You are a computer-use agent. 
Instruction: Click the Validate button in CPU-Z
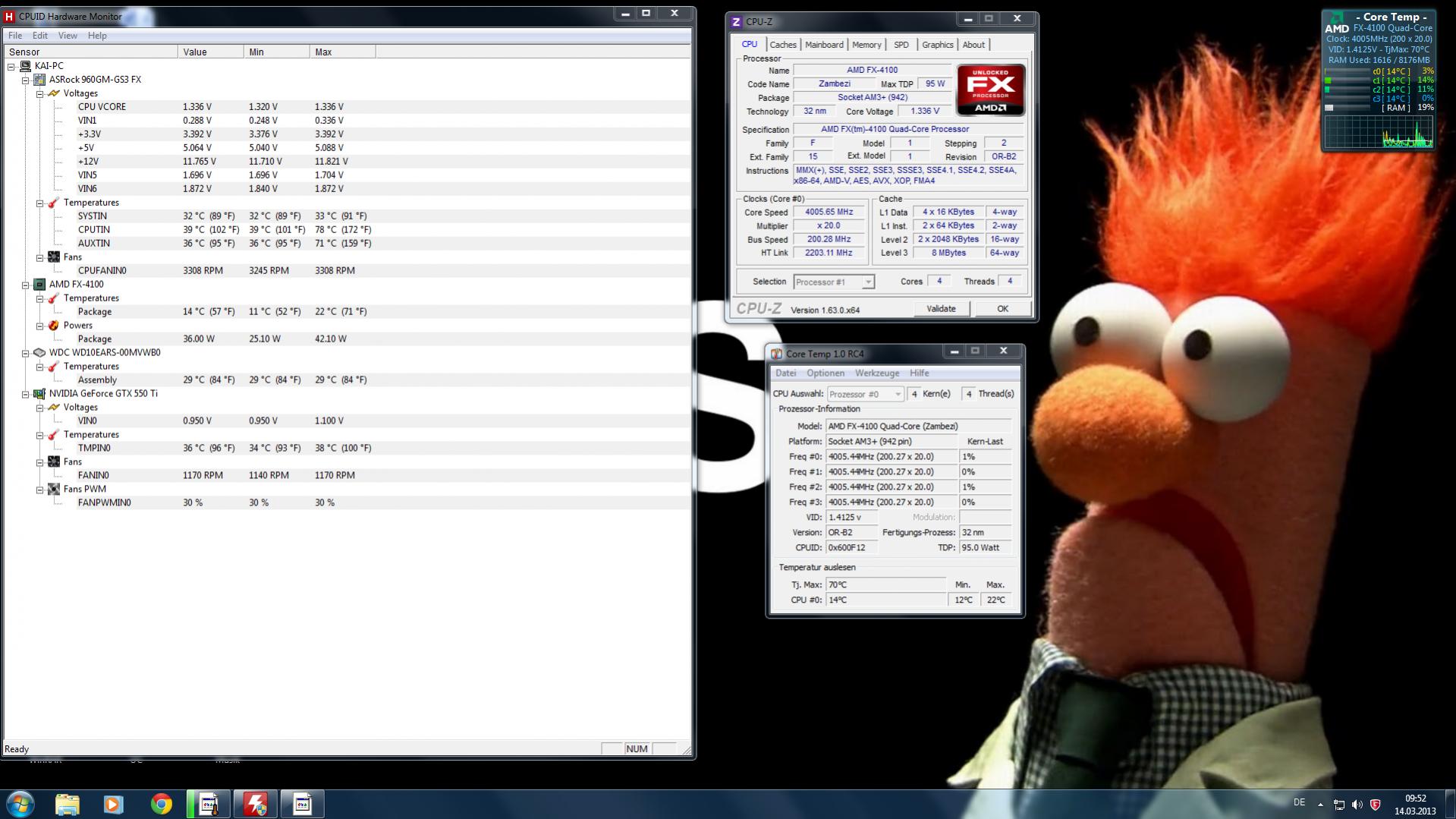coord(941,309)
